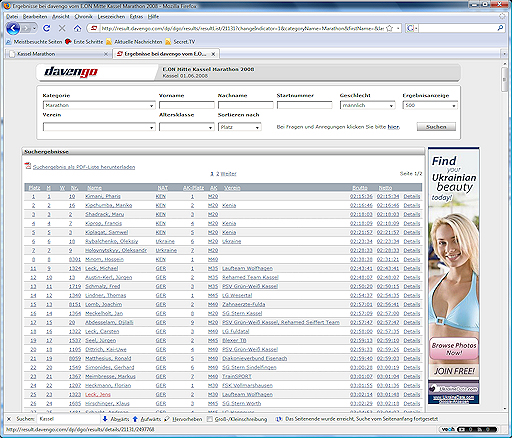
Task: Click into the Startnummer input field
Action: tap(305, 105)
